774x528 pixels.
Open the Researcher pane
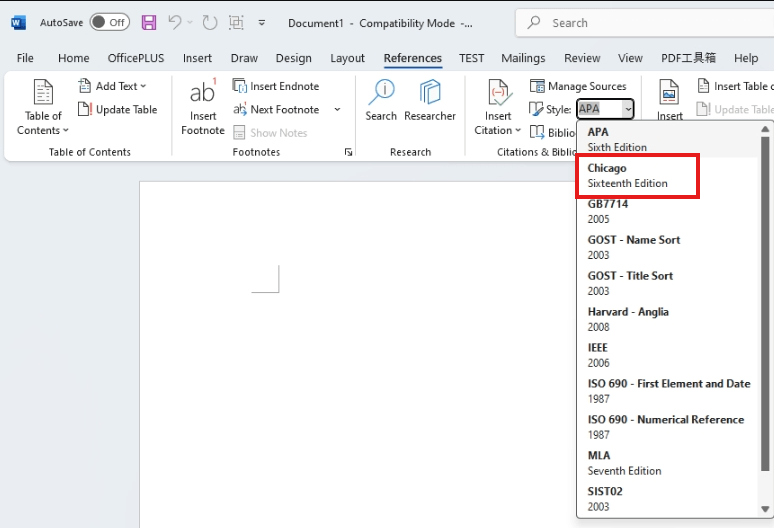click(x=430, y=101)
